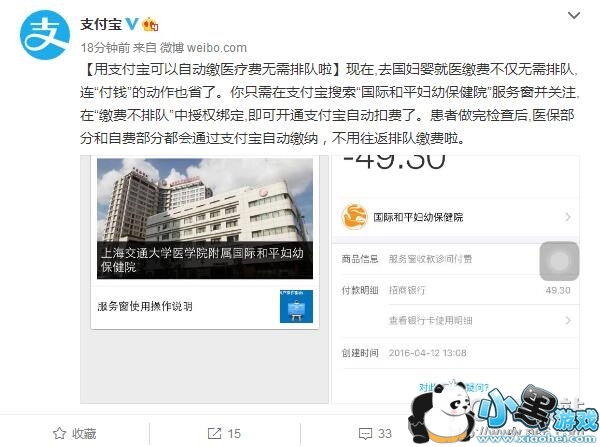600x447 pixels.
Task: Open the repost icon showing 15
Action: coord(214,434)
